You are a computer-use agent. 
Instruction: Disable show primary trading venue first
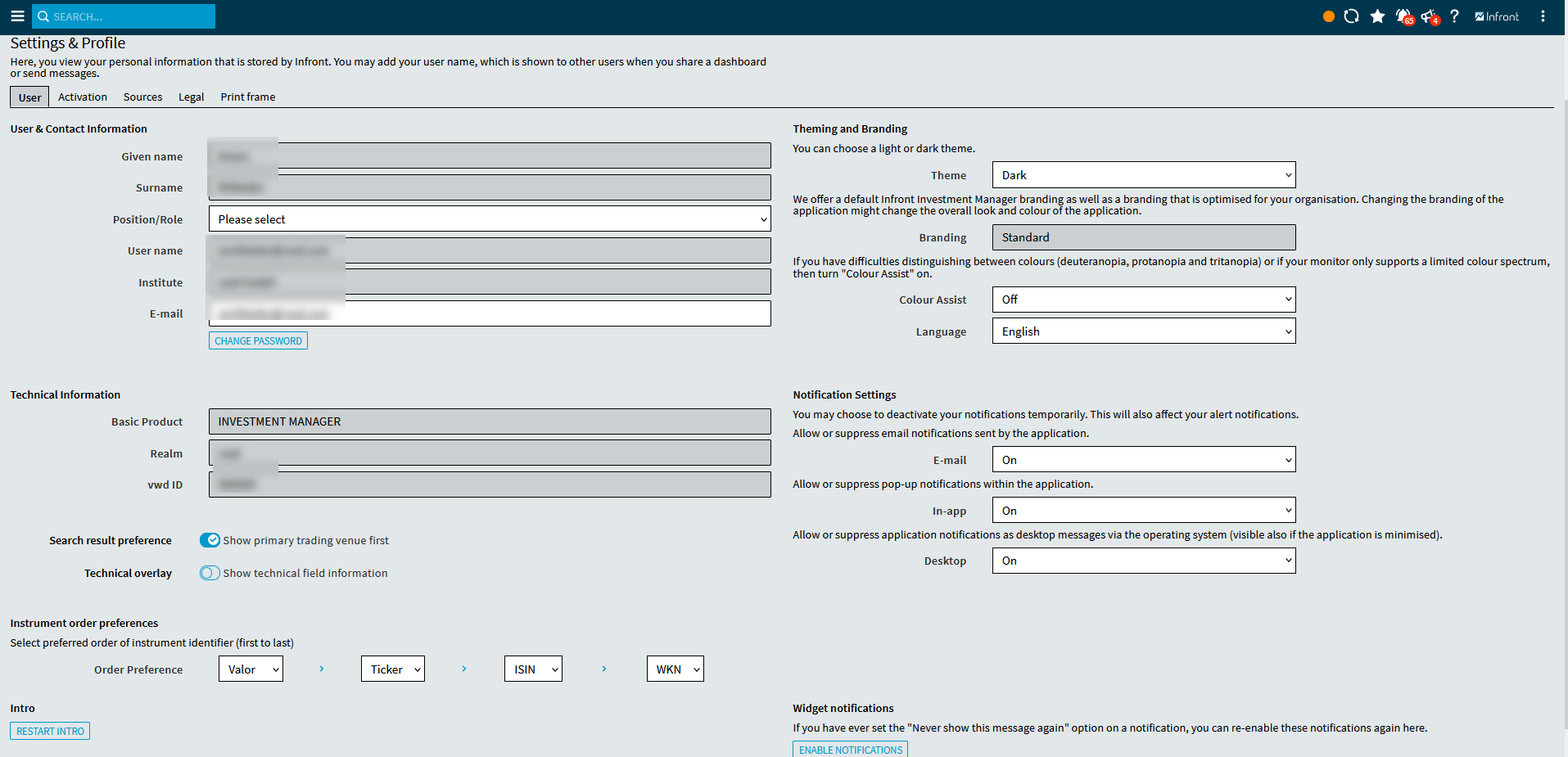[x=210, y=540]
